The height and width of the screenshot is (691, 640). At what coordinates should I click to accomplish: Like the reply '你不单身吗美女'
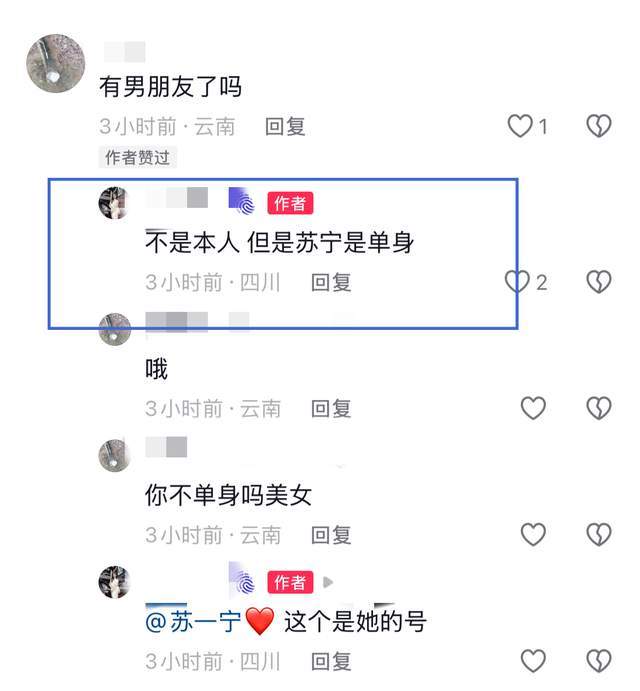533,535
